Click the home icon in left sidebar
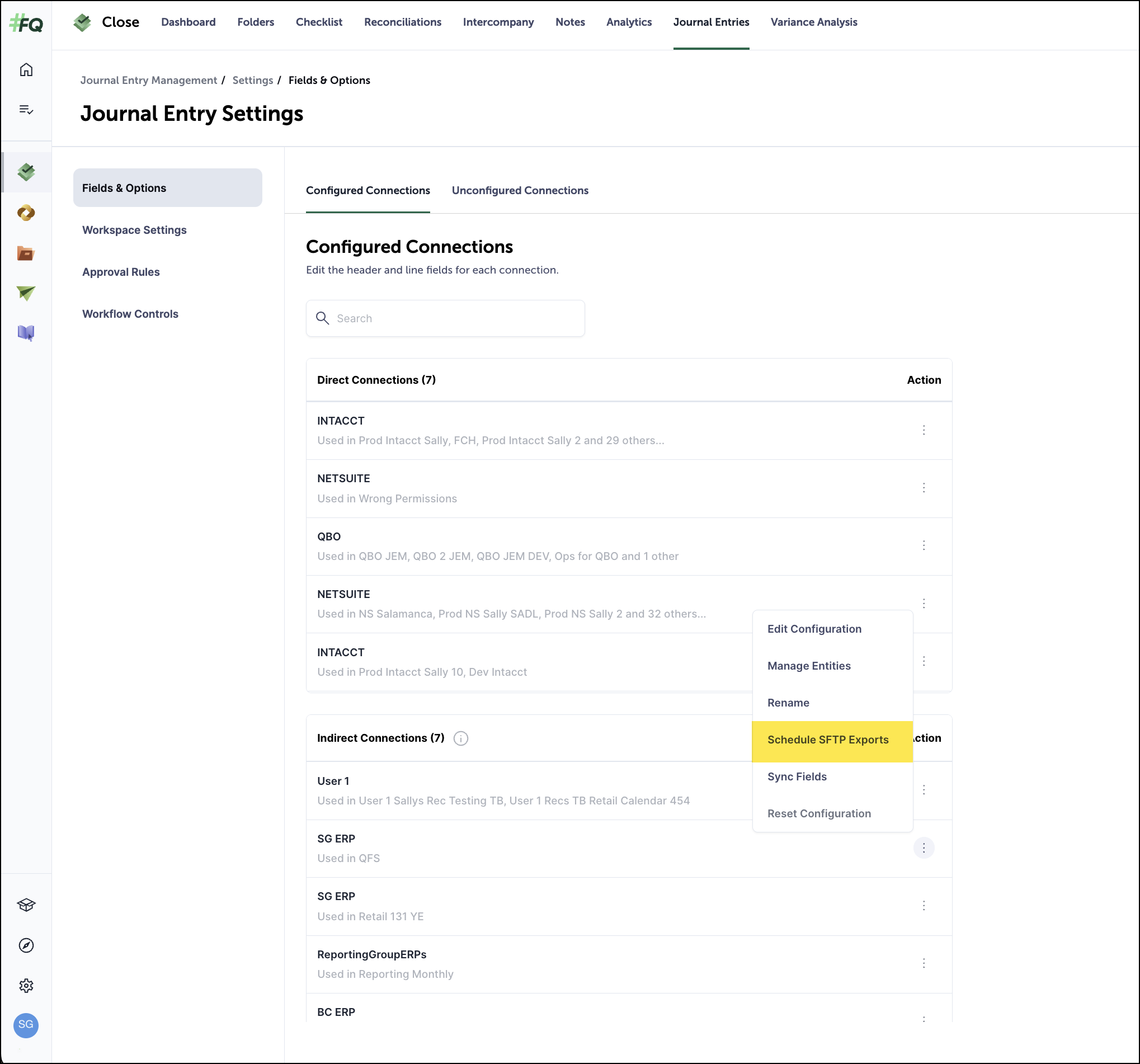 coord(26,70)
